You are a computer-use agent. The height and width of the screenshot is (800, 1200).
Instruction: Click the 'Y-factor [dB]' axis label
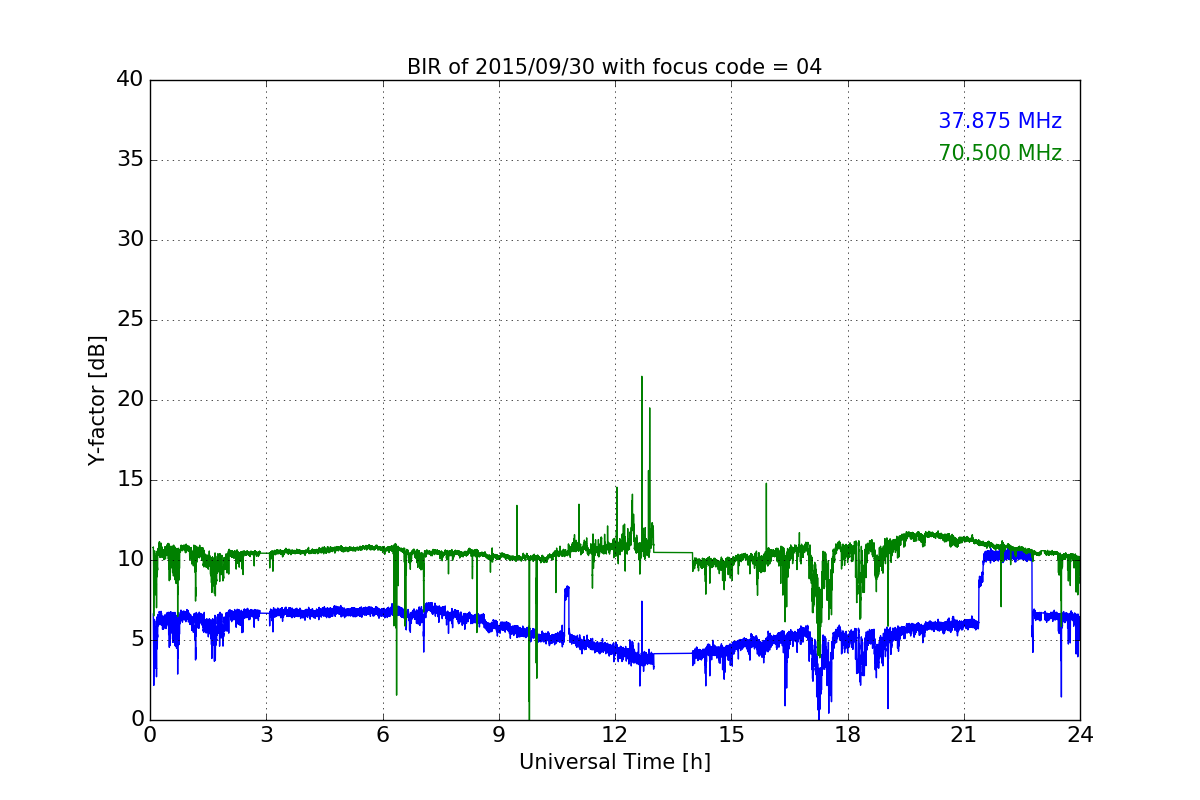97,400
